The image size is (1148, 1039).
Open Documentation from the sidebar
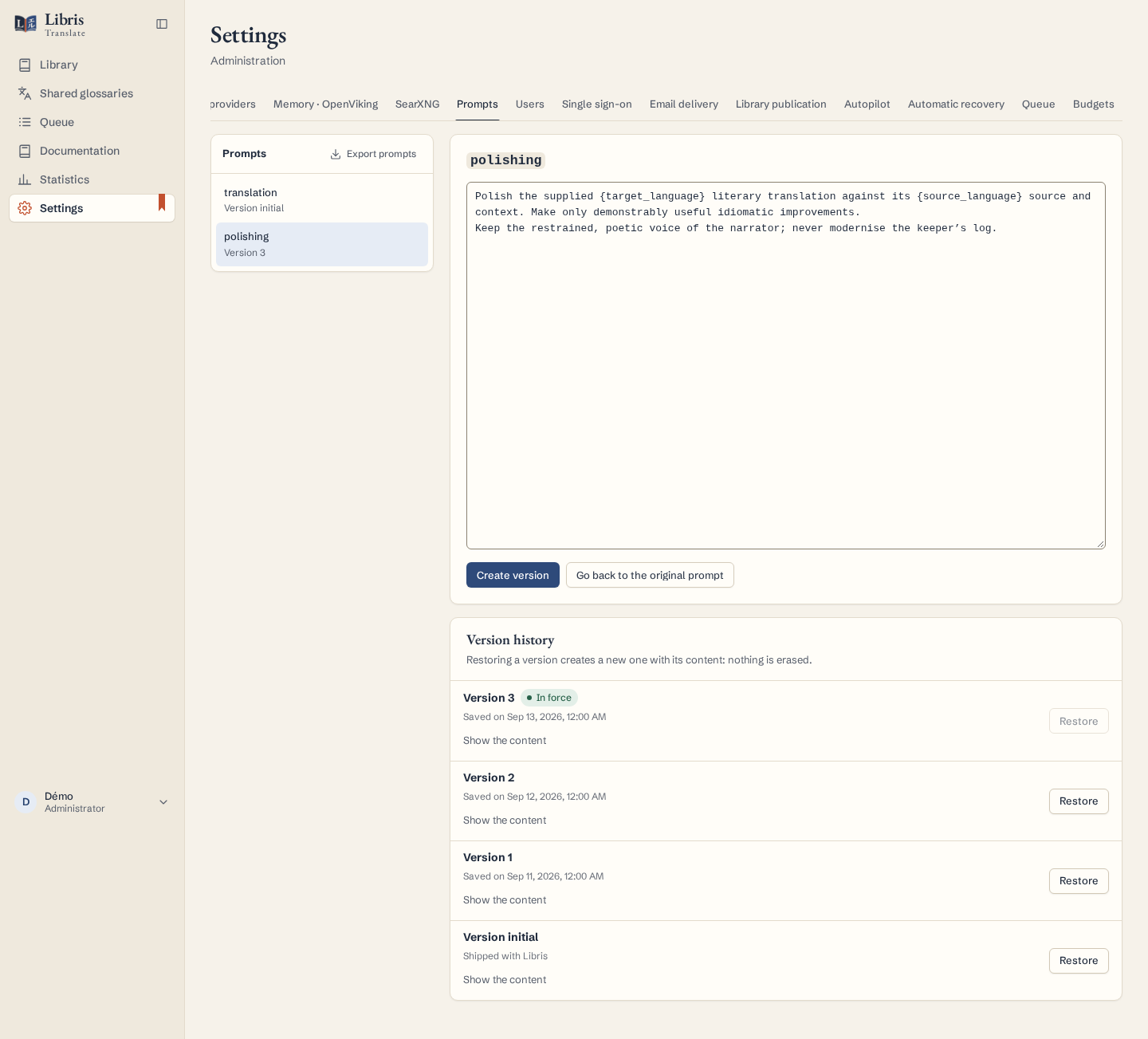point(92,151)
